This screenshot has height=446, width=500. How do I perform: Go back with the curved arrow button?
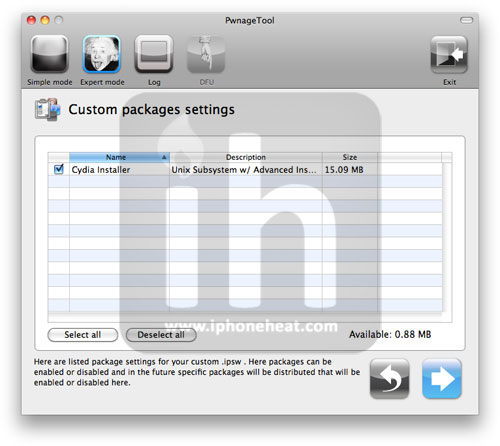click(x=389, y=379)
